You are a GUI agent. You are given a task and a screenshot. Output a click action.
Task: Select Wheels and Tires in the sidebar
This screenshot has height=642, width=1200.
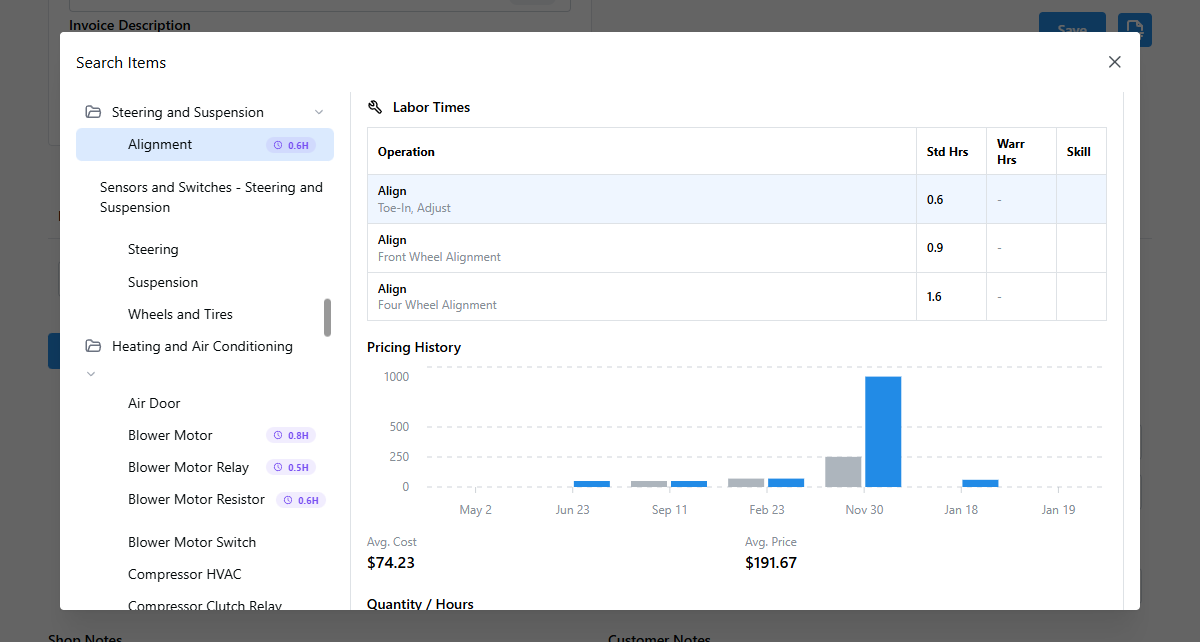coord(180,313)
